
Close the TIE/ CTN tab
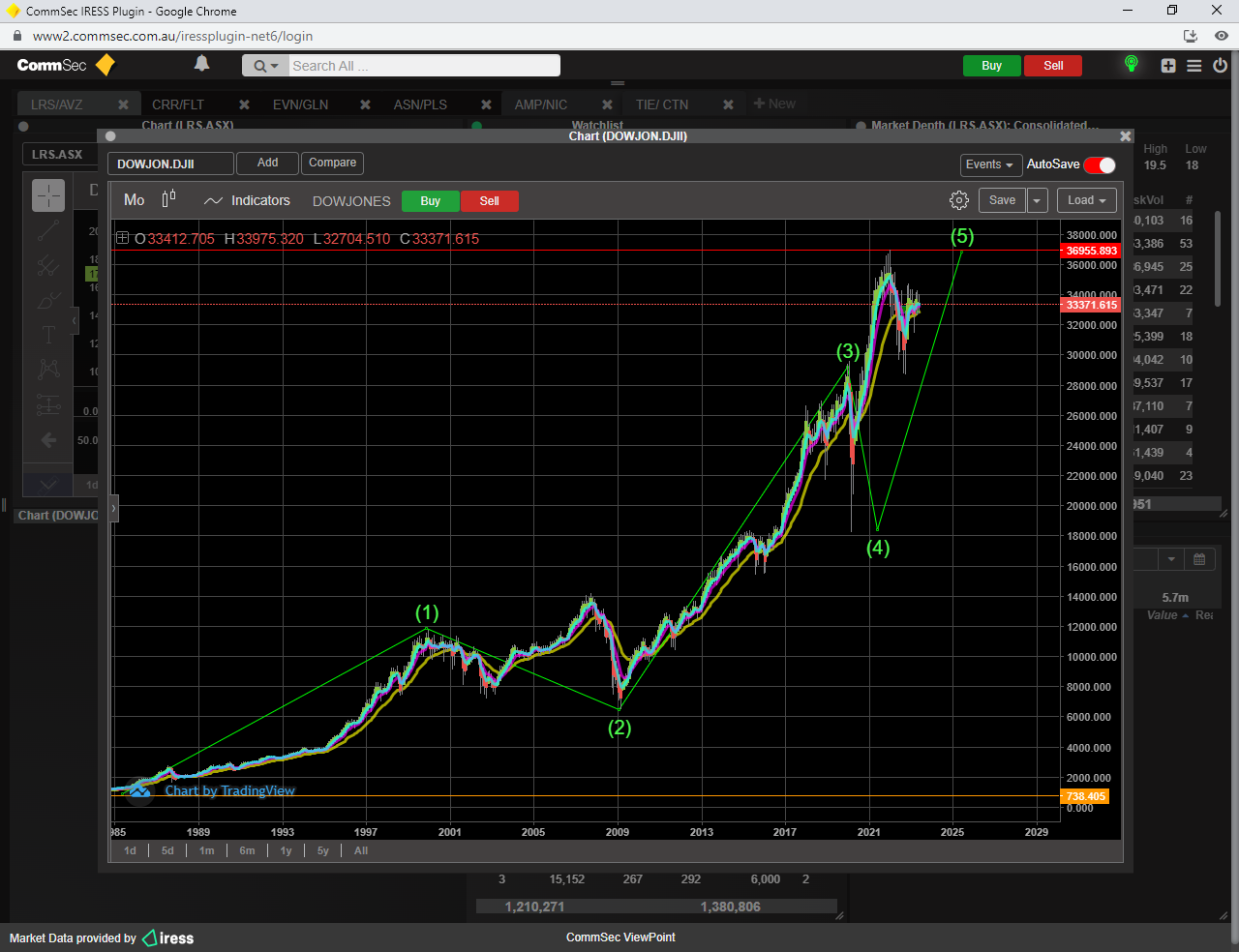tap(728, 104)
